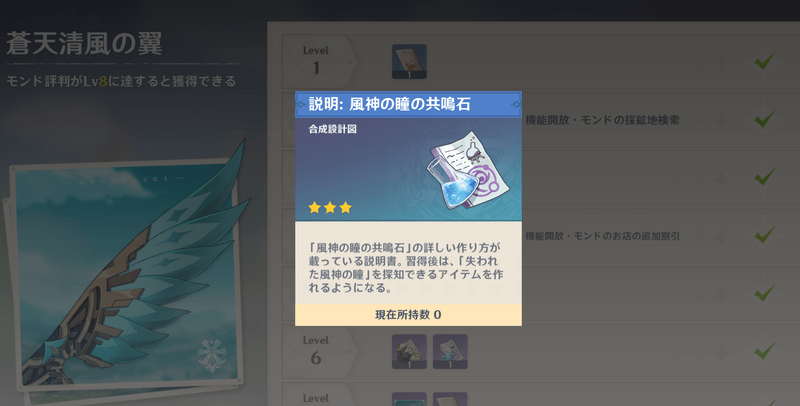Select the Level 1 badge
800x406 pixels.
point(316,61)
